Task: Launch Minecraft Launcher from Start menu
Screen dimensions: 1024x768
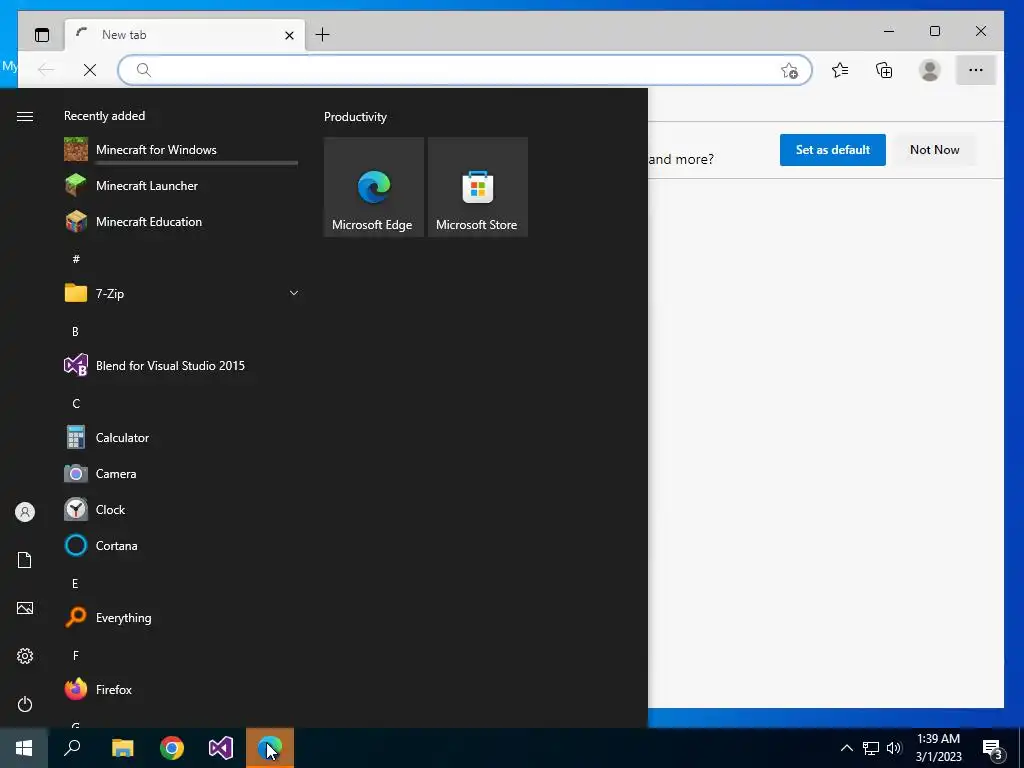Action: [181, 185]
